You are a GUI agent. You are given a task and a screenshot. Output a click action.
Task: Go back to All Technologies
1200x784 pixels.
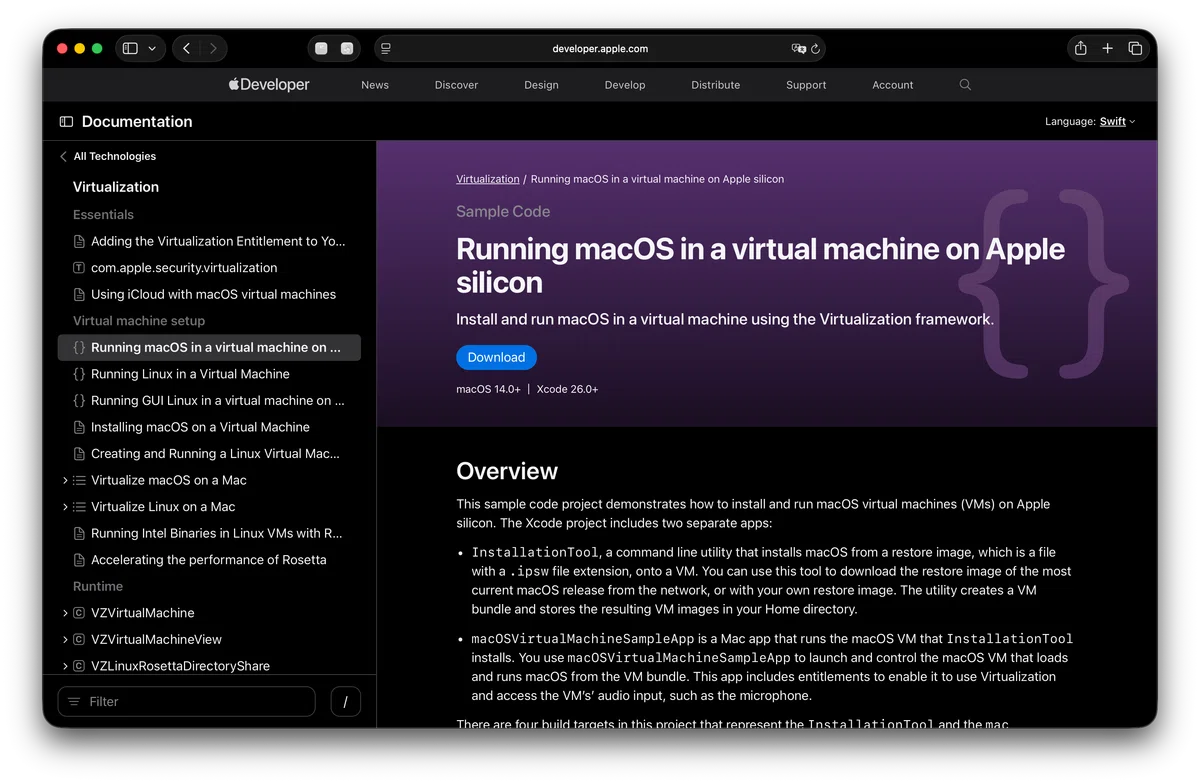point(108,156)
